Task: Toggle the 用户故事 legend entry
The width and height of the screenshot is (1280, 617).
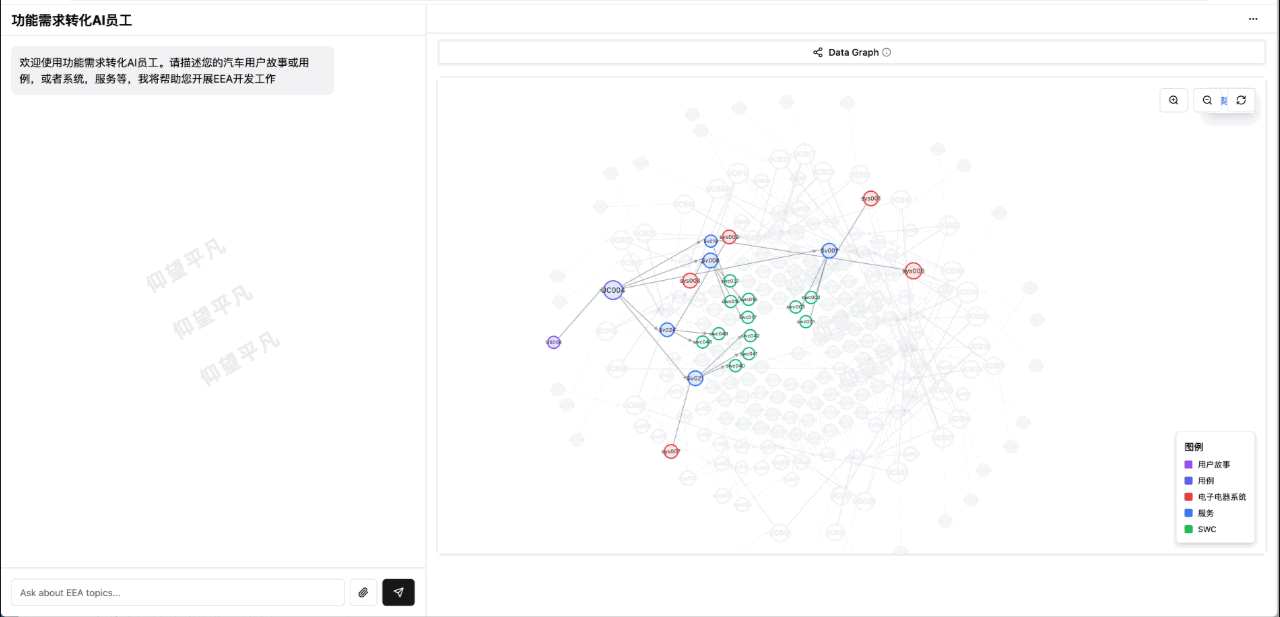Action: click(x=1215, y=464)
